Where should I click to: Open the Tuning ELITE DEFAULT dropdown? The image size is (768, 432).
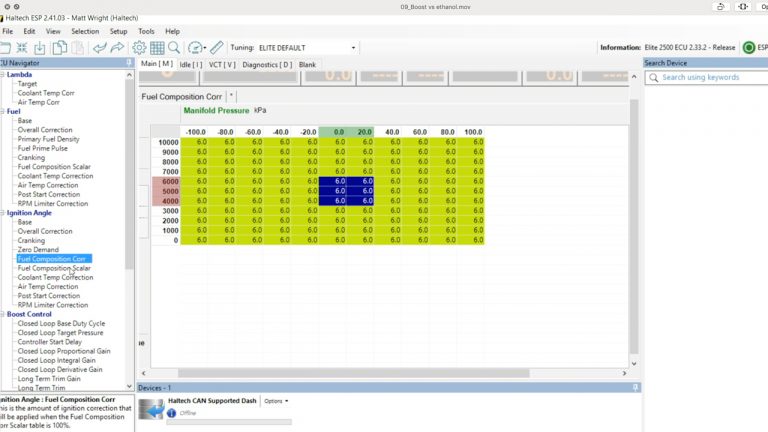pos(353,47)
